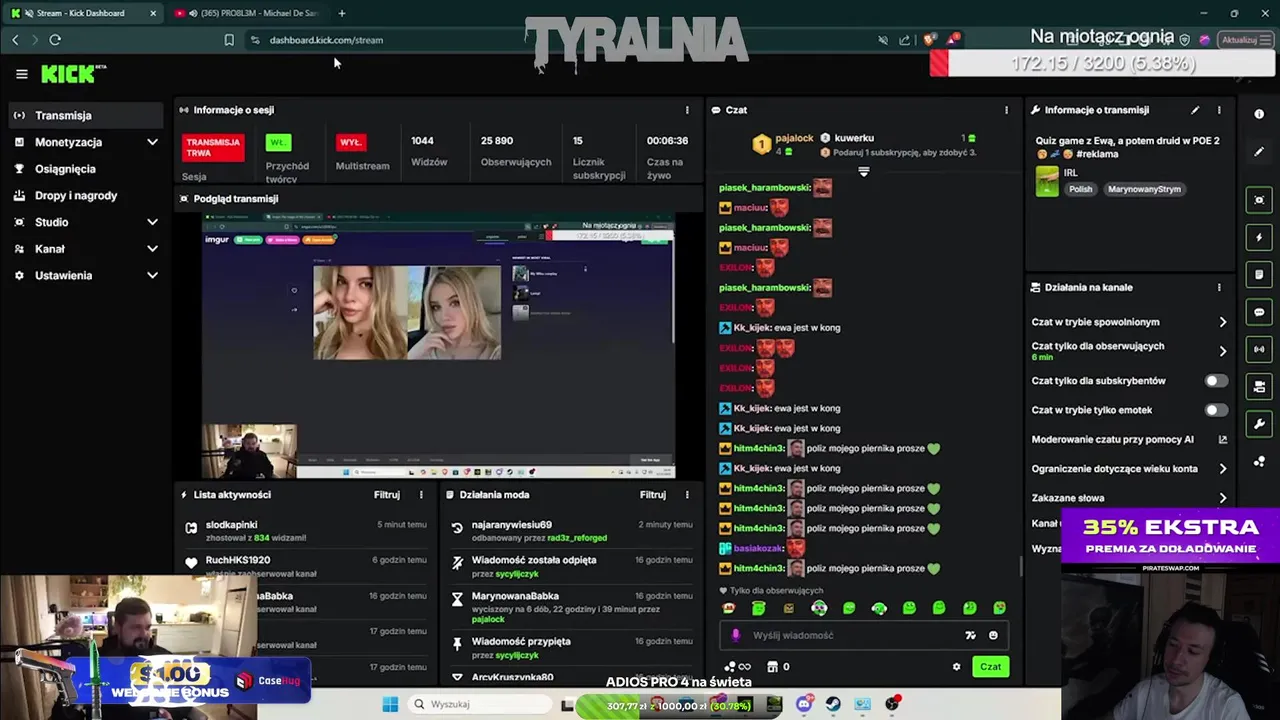Open the emoji picker in chat
The image size is (1280, 720).
coord(993,635)
